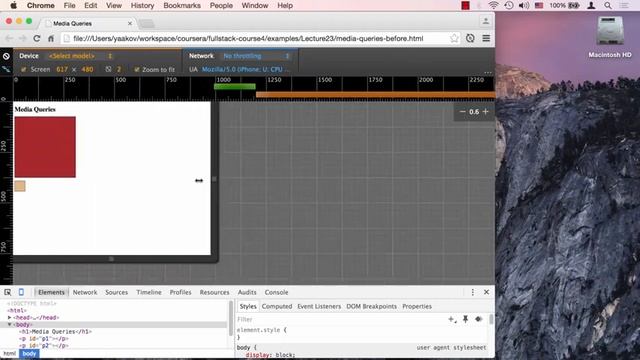Open the Network throttling dropdown
640x360 pixels.
pos(256,56)
